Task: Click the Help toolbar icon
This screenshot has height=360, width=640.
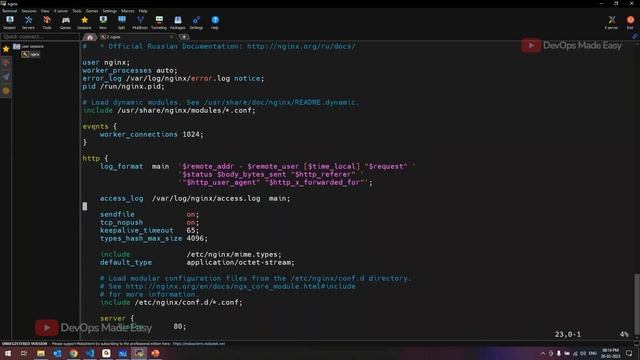Action: click(215, 22)
